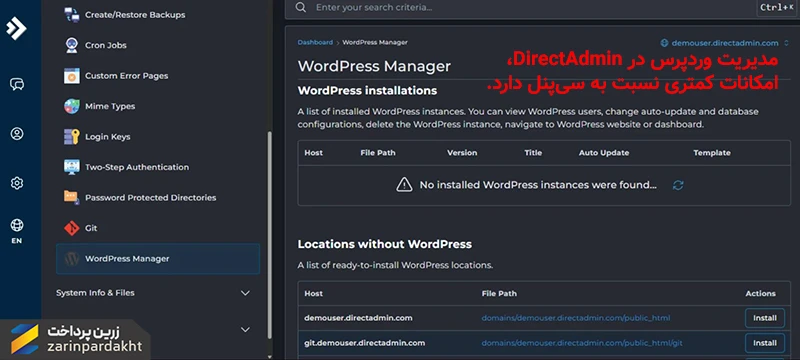Click the Mime Types icon

(x=71, y=106)
